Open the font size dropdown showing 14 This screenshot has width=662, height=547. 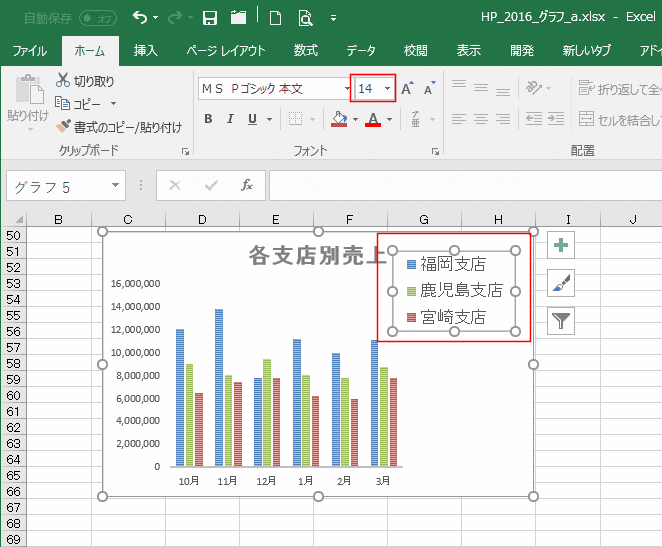click(387, 89)
